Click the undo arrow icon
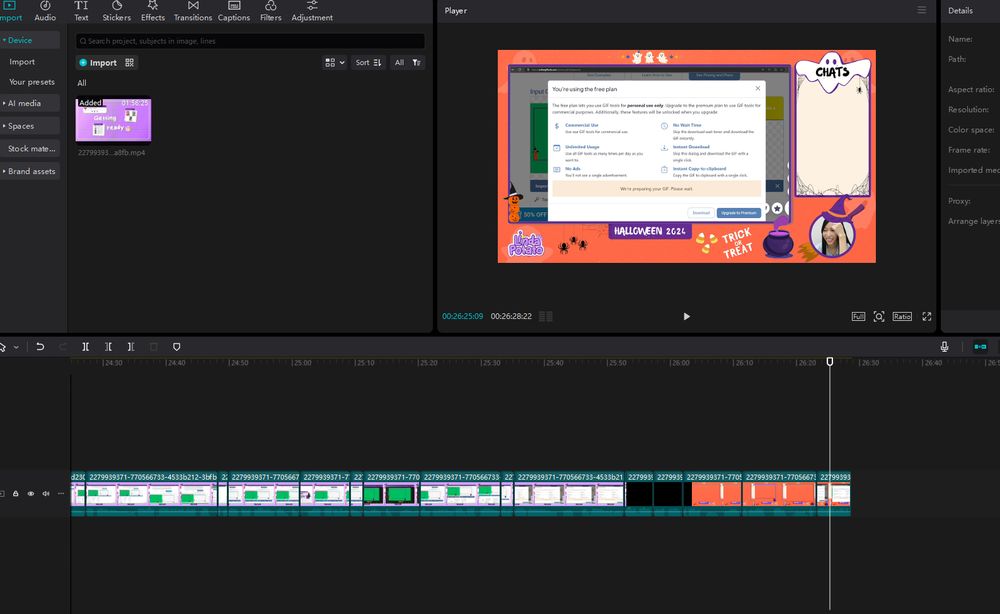Image resolution: width=1000 pixels, height=614 pixels. [x=40, y=347]
